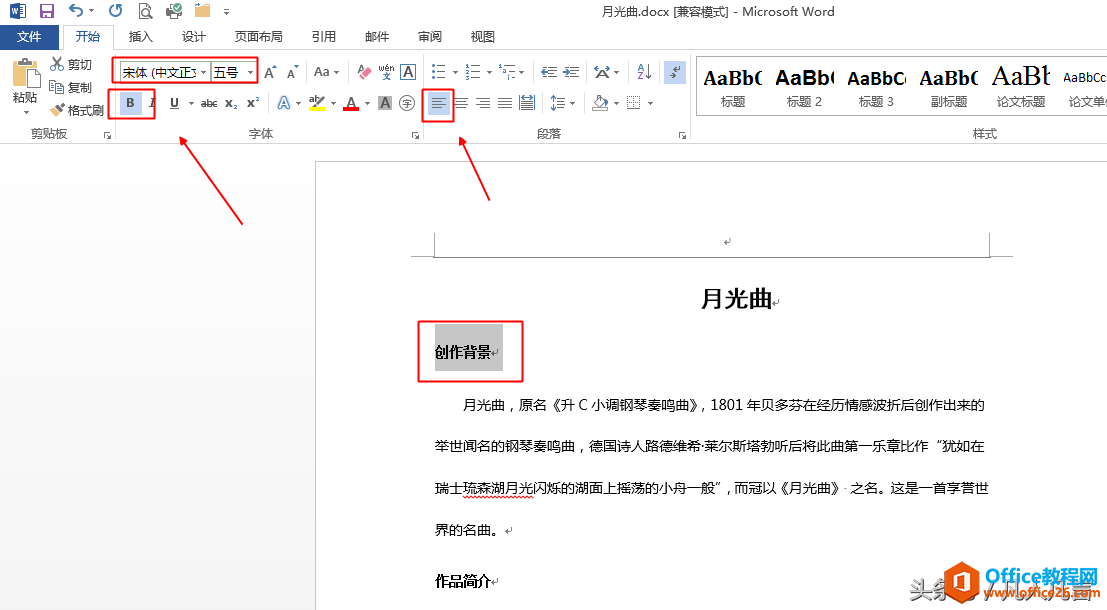This screenshot has height=610, width=1107.
Task: Click the Redo repeat icon
Action: point(115,11)
